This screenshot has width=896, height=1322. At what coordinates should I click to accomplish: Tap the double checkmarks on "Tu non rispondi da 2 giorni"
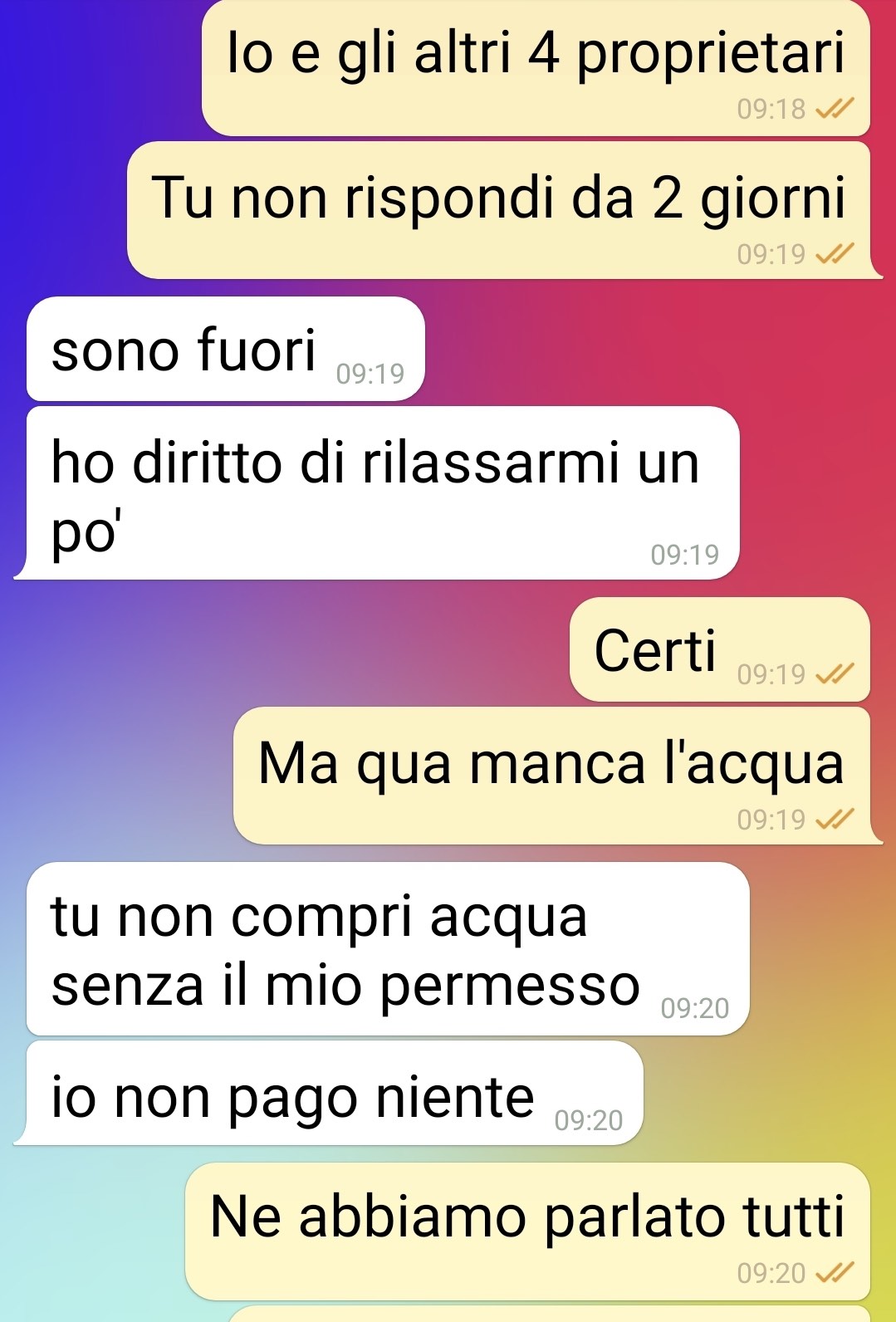tap(835, 253)
